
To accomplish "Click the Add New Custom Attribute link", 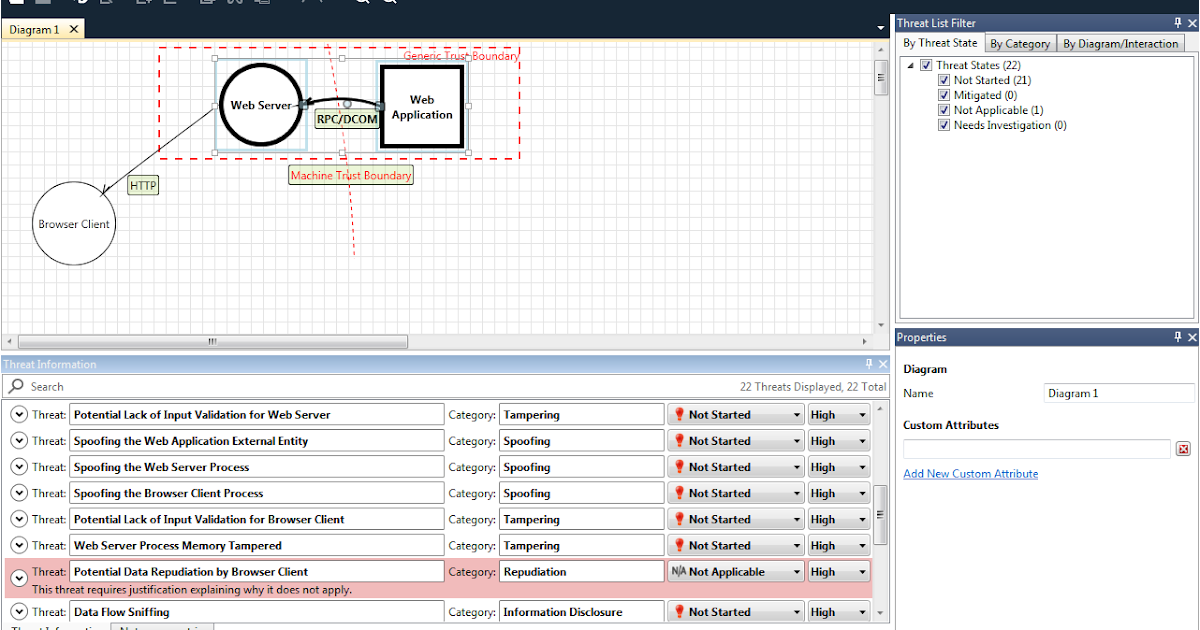I will tap(970, 474).
